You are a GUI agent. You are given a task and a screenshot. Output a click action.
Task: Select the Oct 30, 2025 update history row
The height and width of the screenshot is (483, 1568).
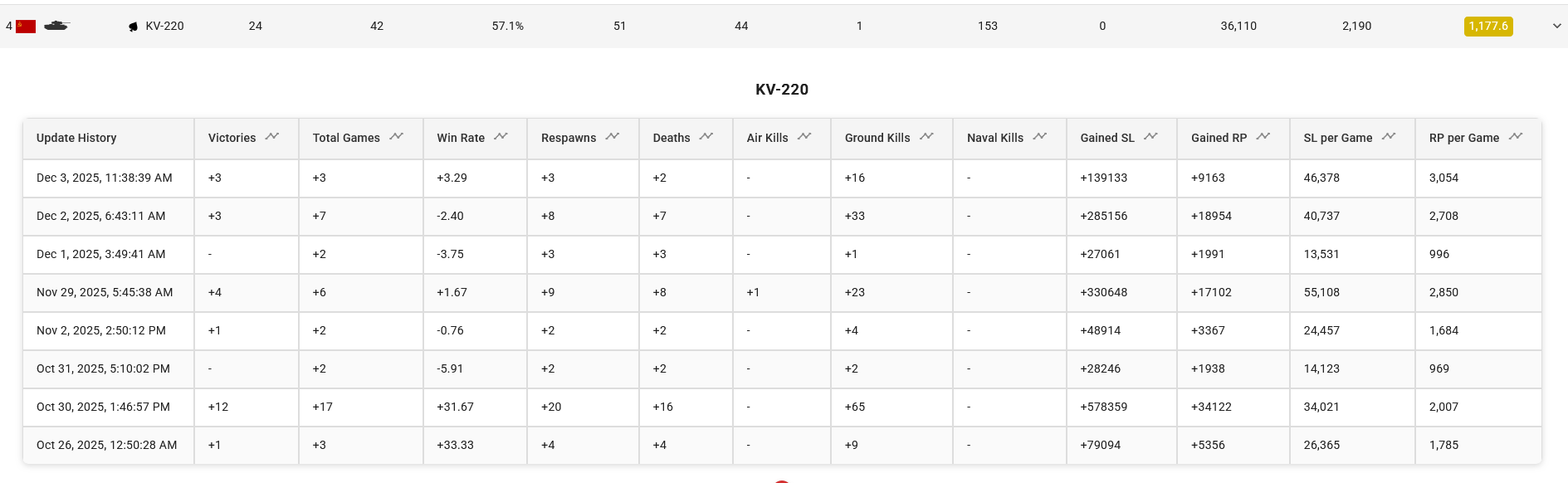tap(103, 407)
